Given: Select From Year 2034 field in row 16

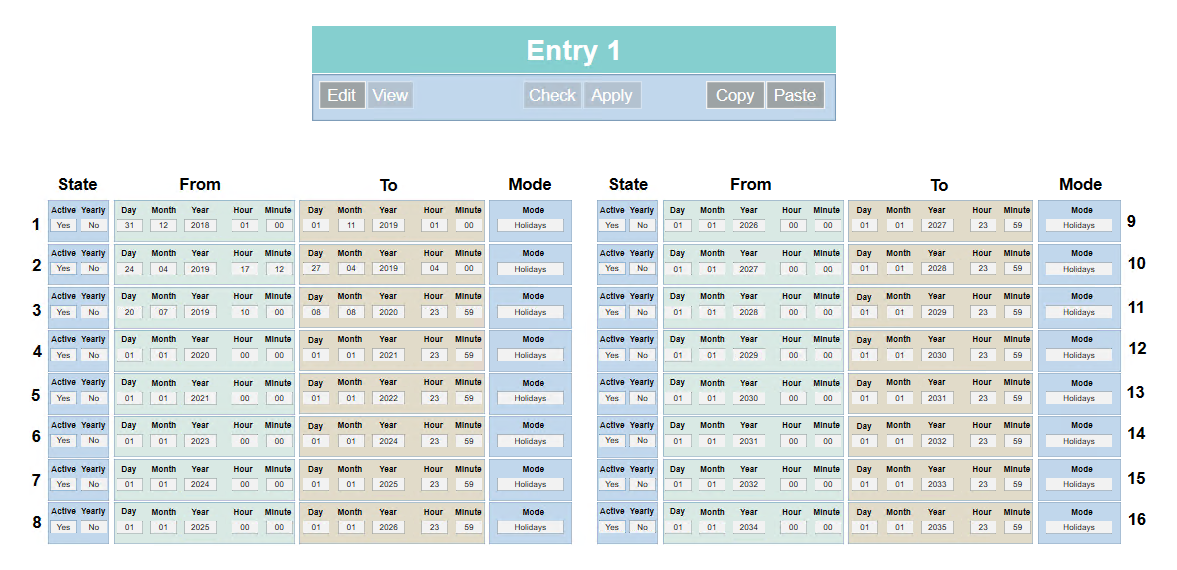Looking at the screenshot, I should [x=748, y=528].
